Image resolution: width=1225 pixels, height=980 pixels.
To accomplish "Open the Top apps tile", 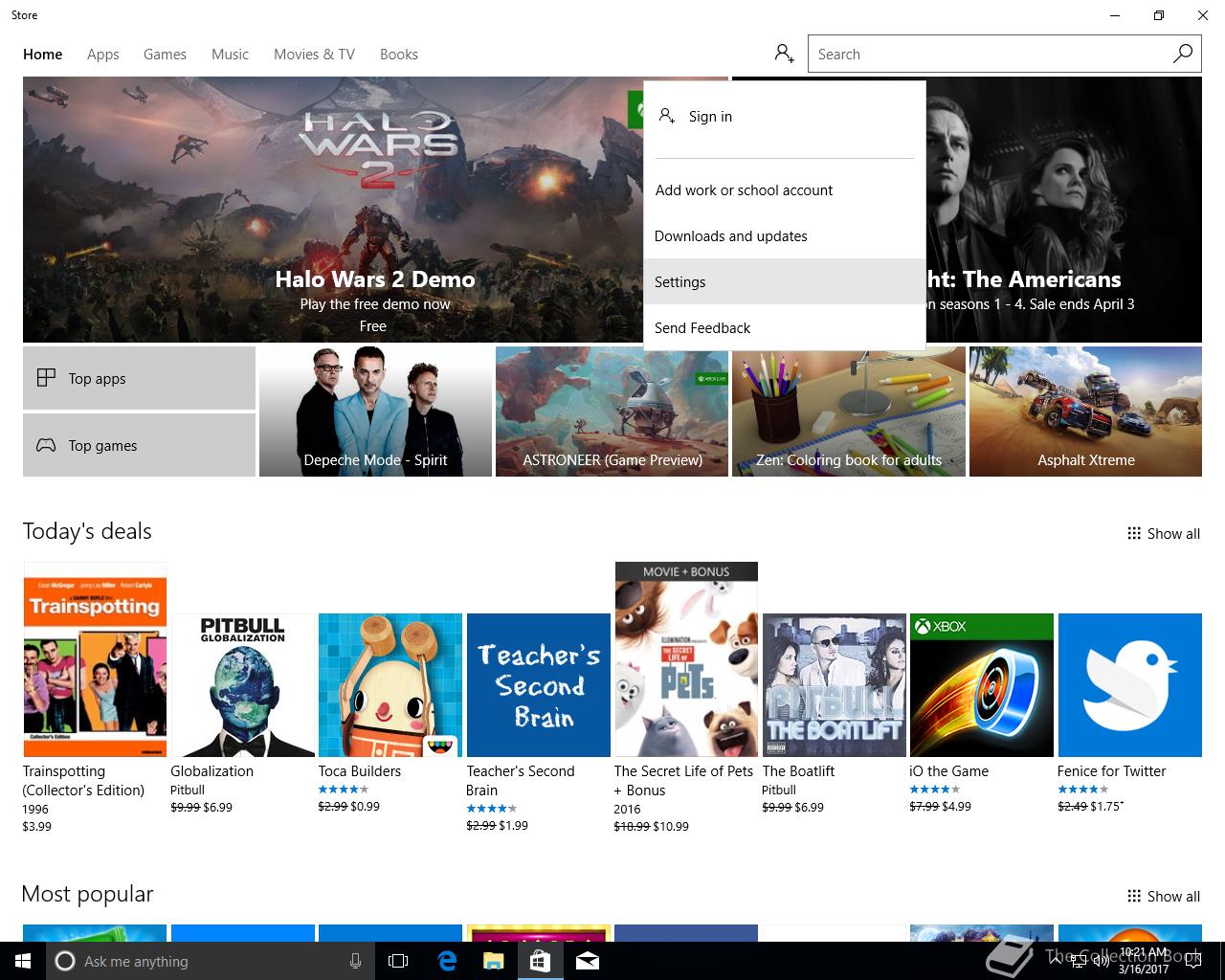I will pos(139,378).
